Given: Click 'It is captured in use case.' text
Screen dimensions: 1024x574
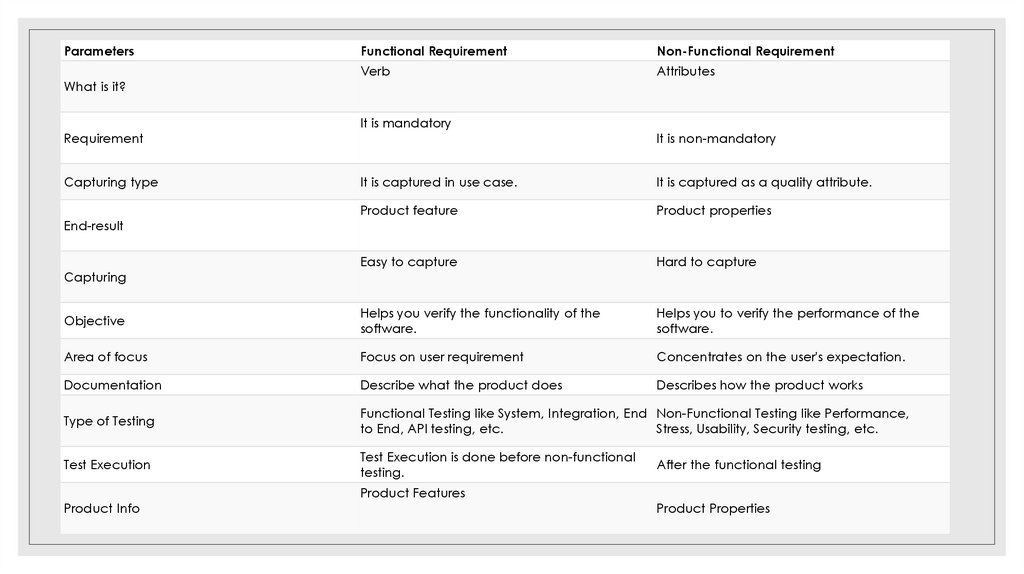Looking at the screenshot, I should [x=438, y=183].
